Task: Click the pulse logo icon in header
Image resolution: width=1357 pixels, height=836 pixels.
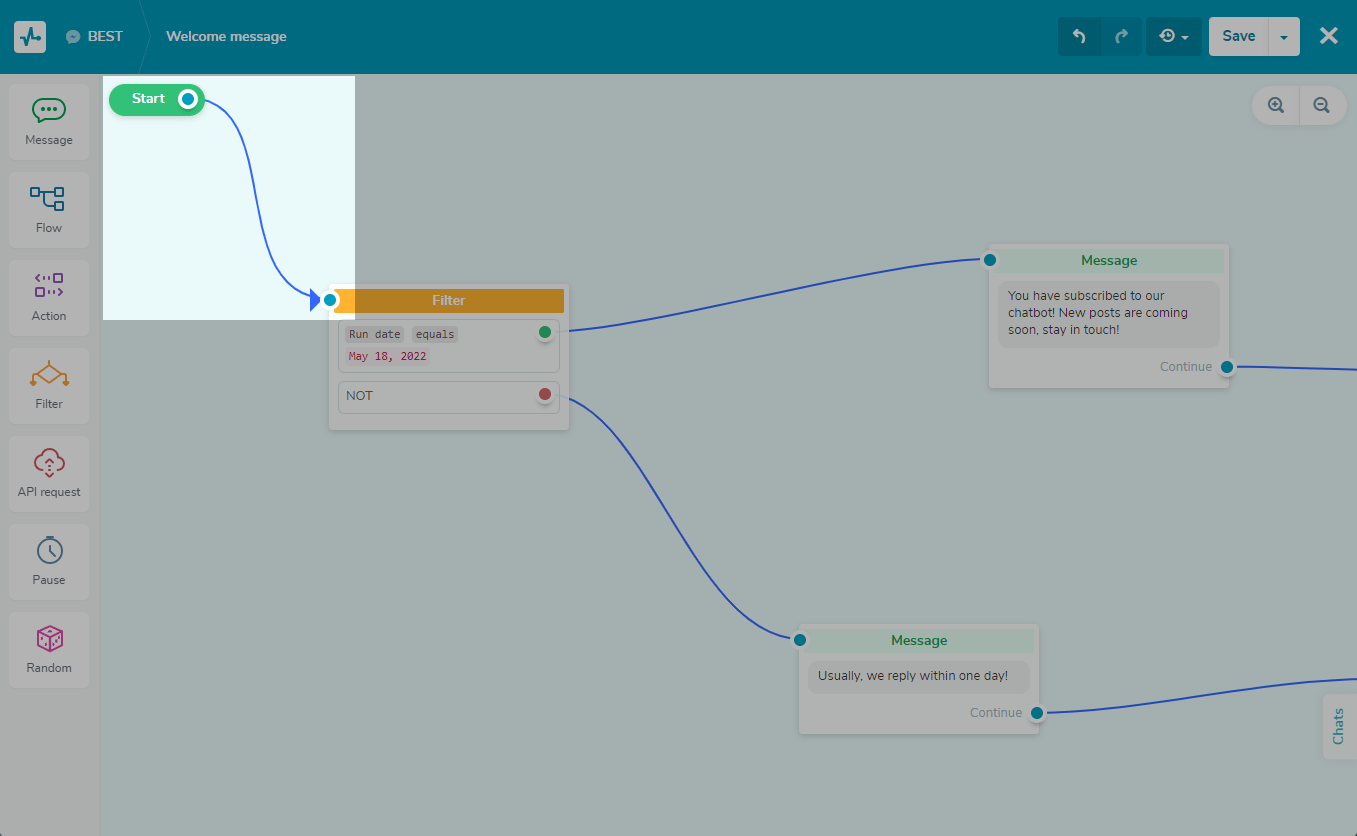Action: pos(30,37)
